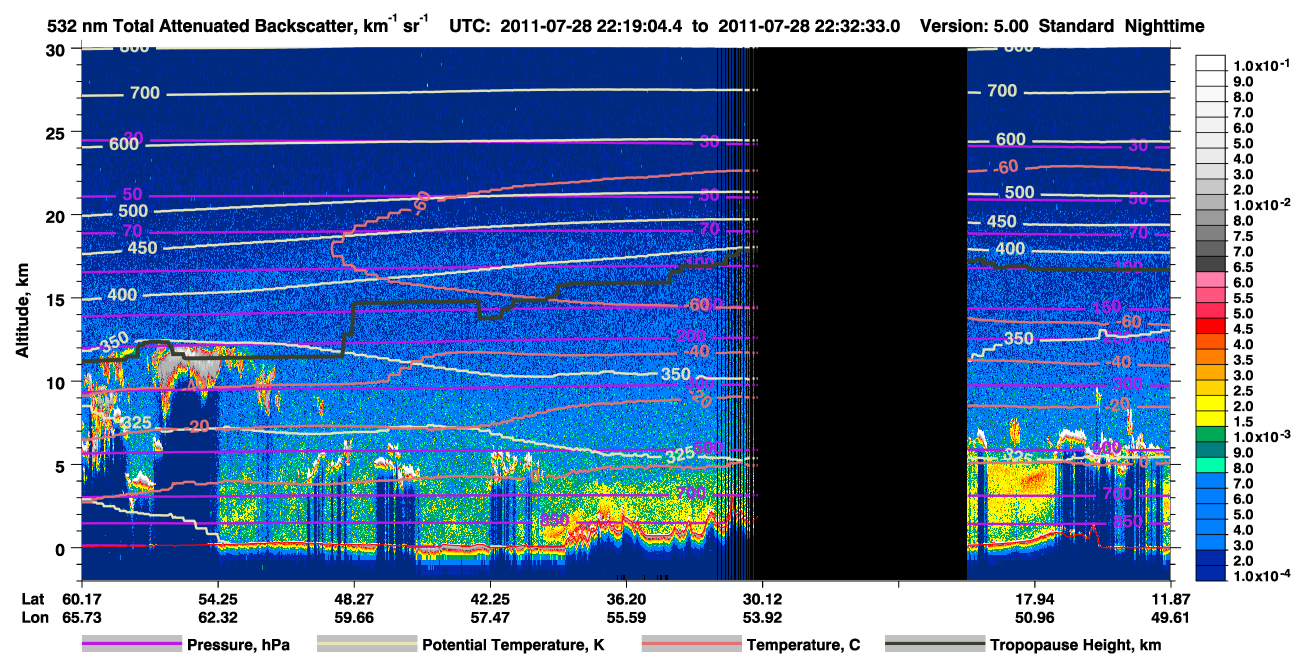Click the latitude value '36.20'

[625, 598]
